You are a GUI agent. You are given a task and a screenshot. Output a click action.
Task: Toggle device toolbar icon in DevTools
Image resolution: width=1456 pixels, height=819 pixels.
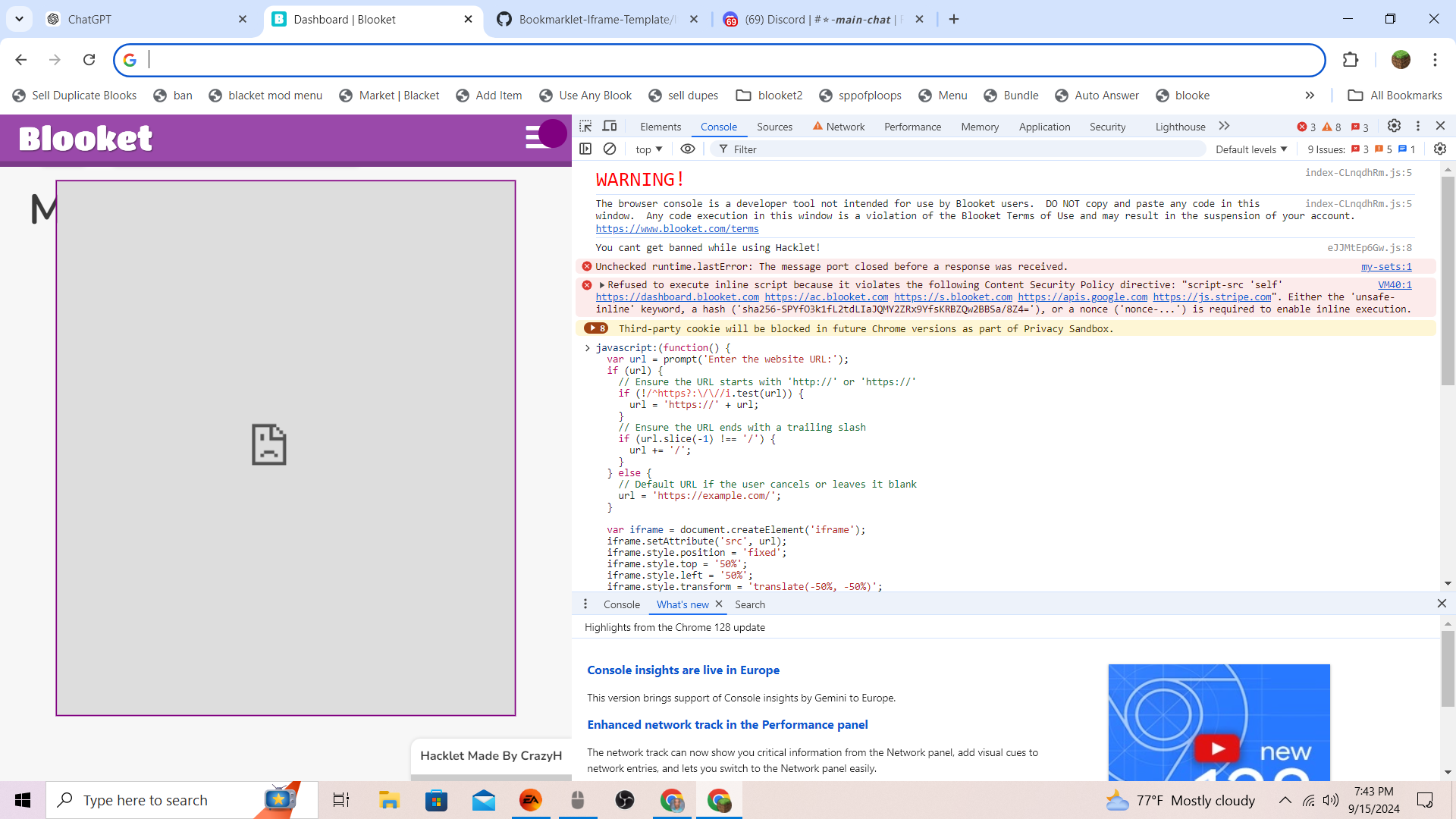pyautogui.click(x=610, y=126)
